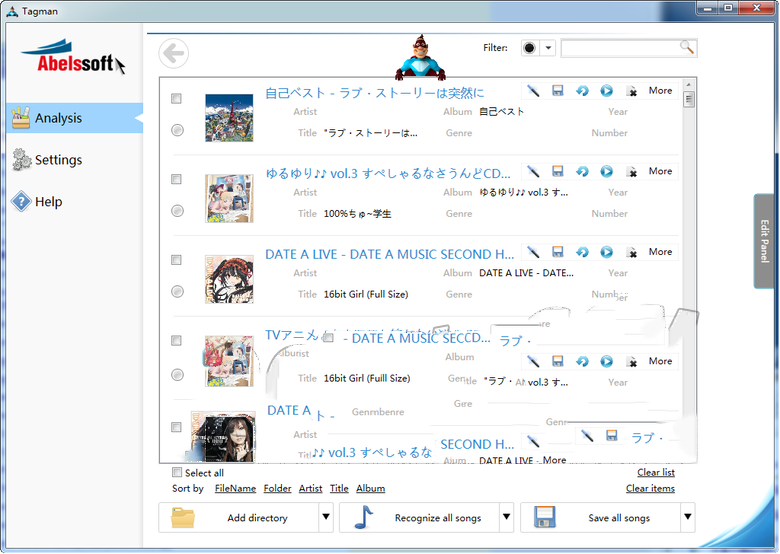780x554 pixels.
Task: Revert changes on DATE A LIVE song
Action: pos(582,252)
